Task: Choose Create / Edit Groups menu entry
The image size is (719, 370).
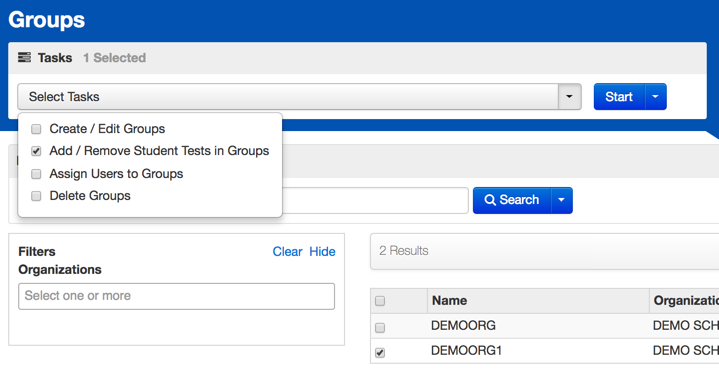Action: [x=107, y=129]
